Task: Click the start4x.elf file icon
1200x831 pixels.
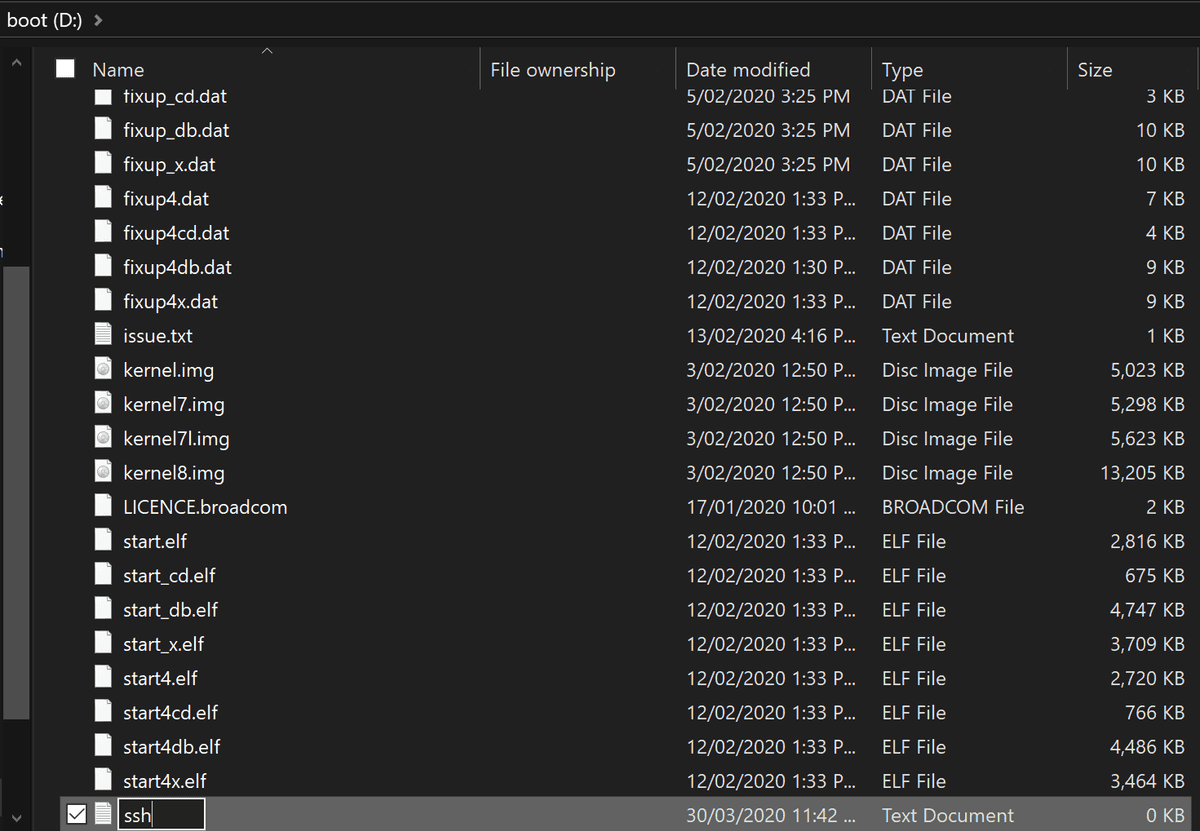Action: pyautogui.click(x=102, y=781)
